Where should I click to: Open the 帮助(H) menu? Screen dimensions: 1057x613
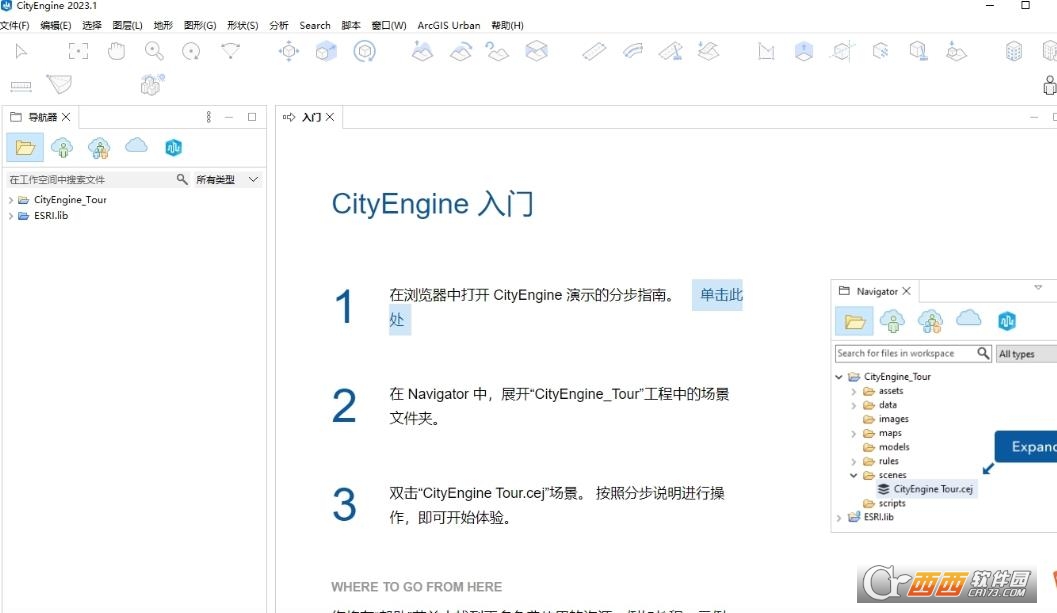507,25
